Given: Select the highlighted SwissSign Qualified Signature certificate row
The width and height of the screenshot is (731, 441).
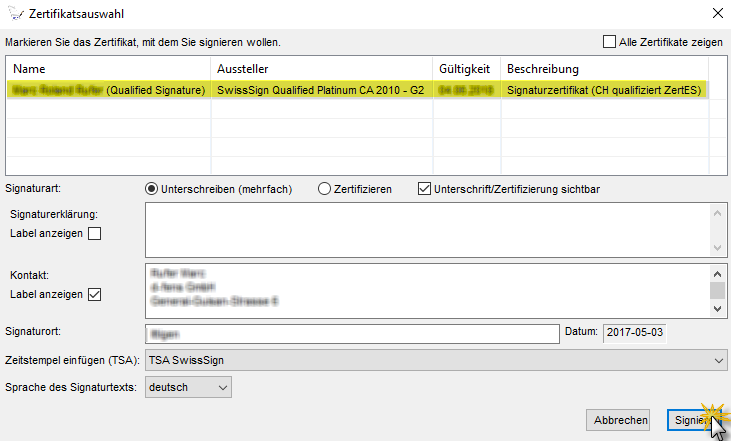Looking at the screenshot, I should (356, 90).
